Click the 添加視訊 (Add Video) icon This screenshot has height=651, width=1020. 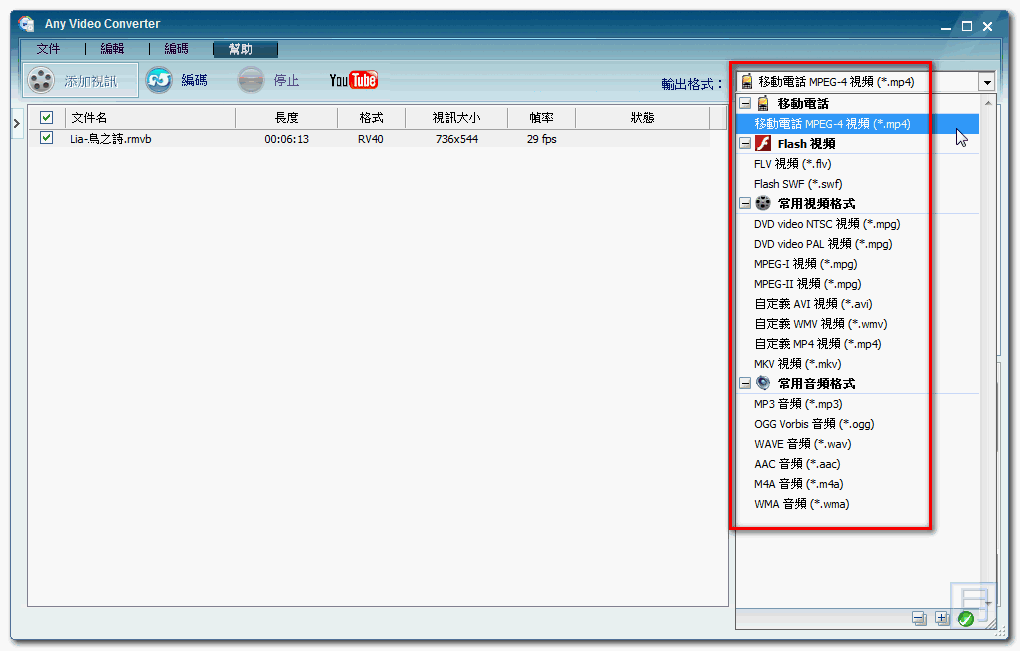click(40, 79)
